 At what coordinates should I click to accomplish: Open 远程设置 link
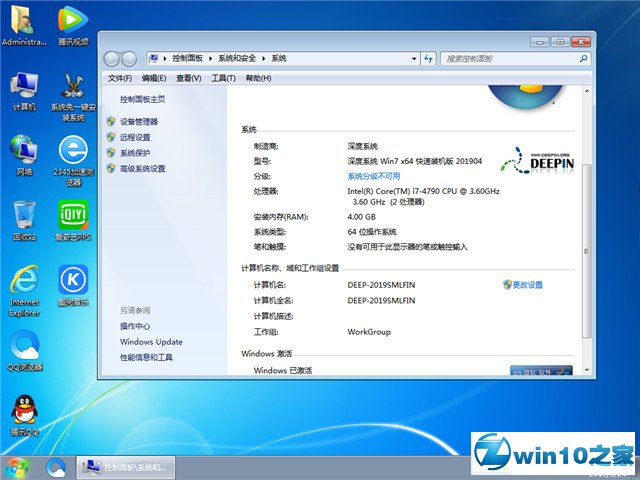coord(135,137)
